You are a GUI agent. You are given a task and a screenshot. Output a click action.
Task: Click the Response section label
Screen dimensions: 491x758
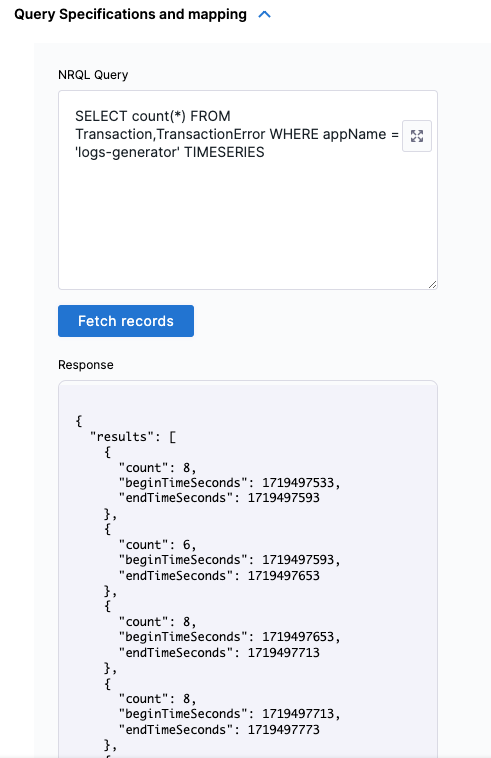tap(86, 365)
